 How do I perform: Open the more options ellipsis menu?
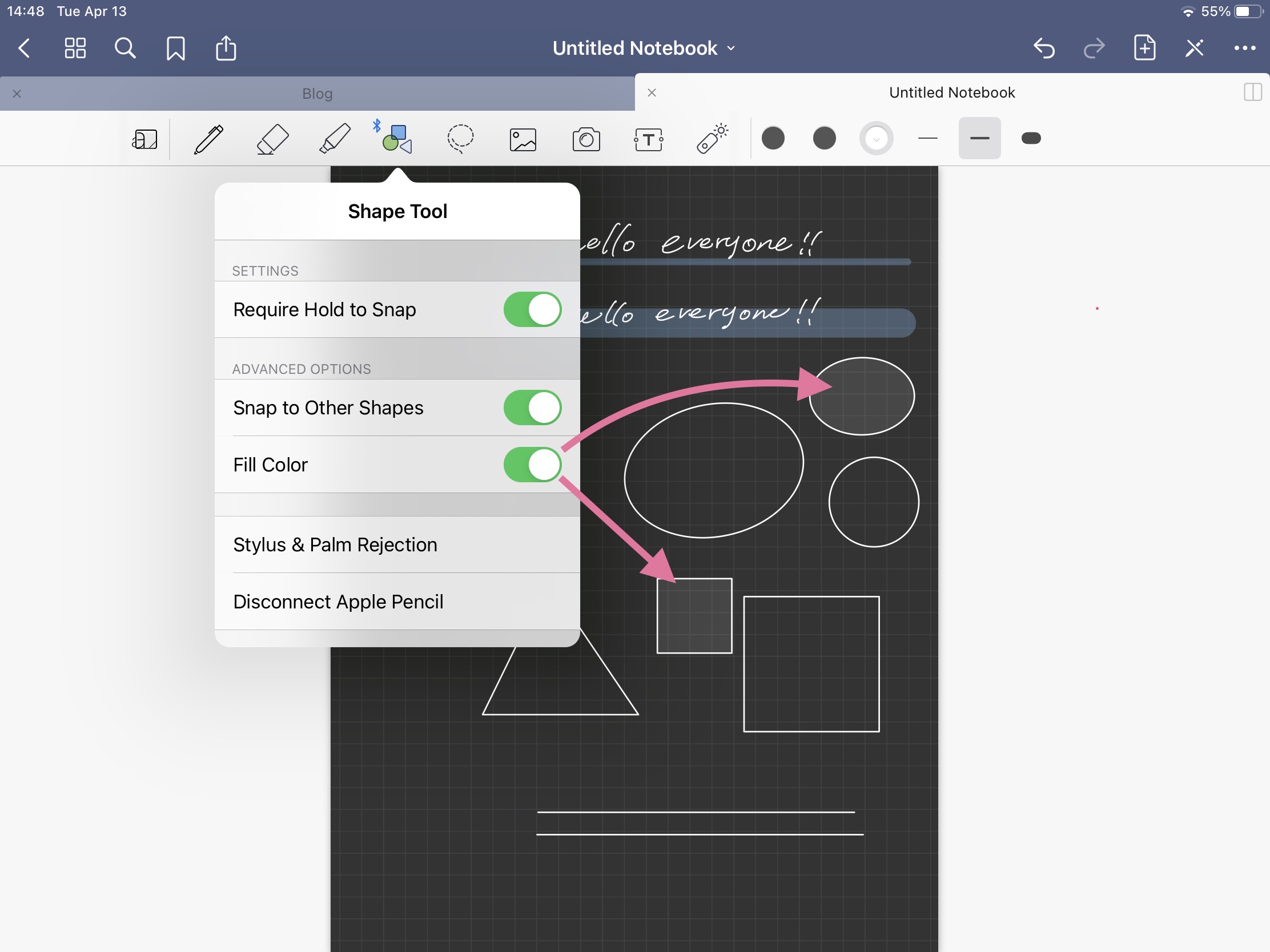pos(1244,48)
